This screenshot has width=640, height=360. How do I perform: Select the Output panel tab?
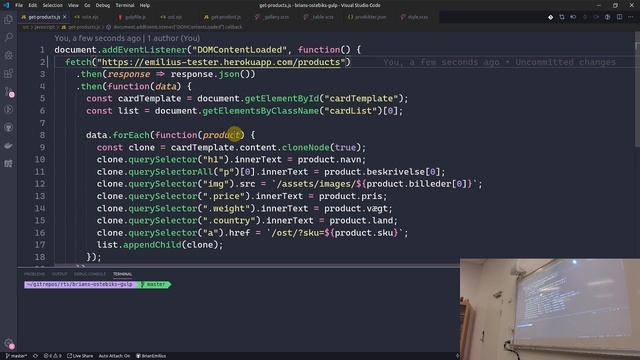tap(60, 274)
